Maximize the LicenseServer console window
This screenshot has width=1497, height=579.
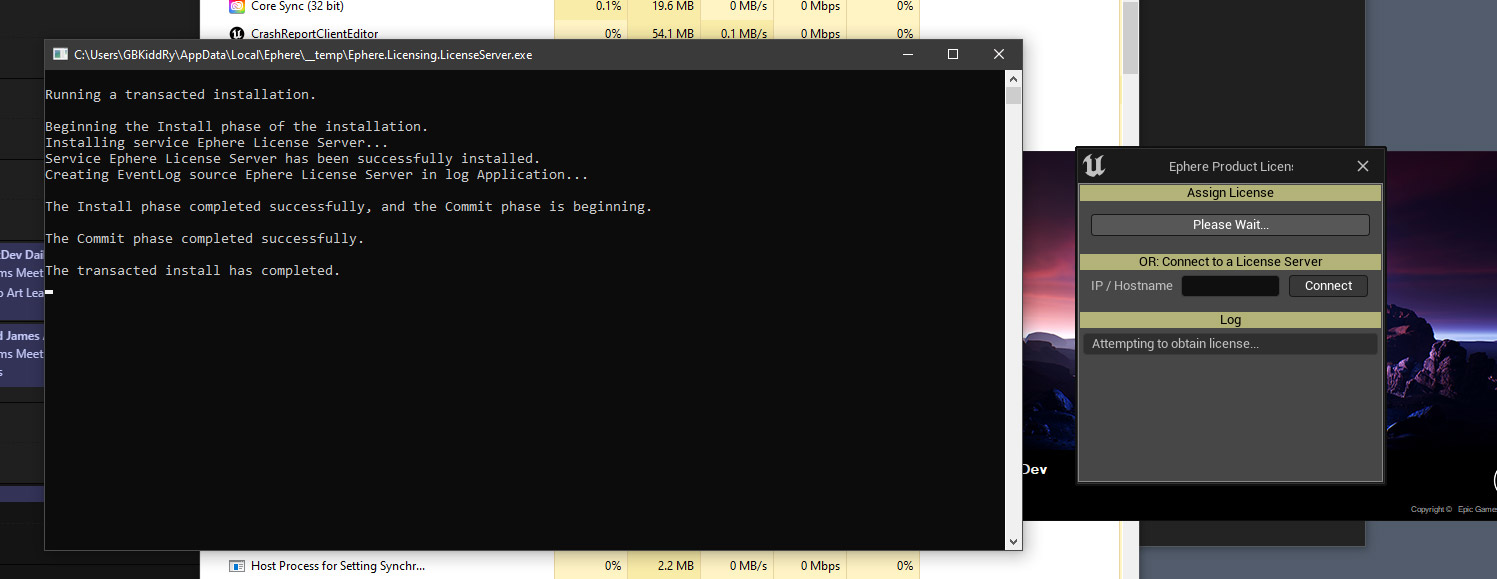click(952, 55)
